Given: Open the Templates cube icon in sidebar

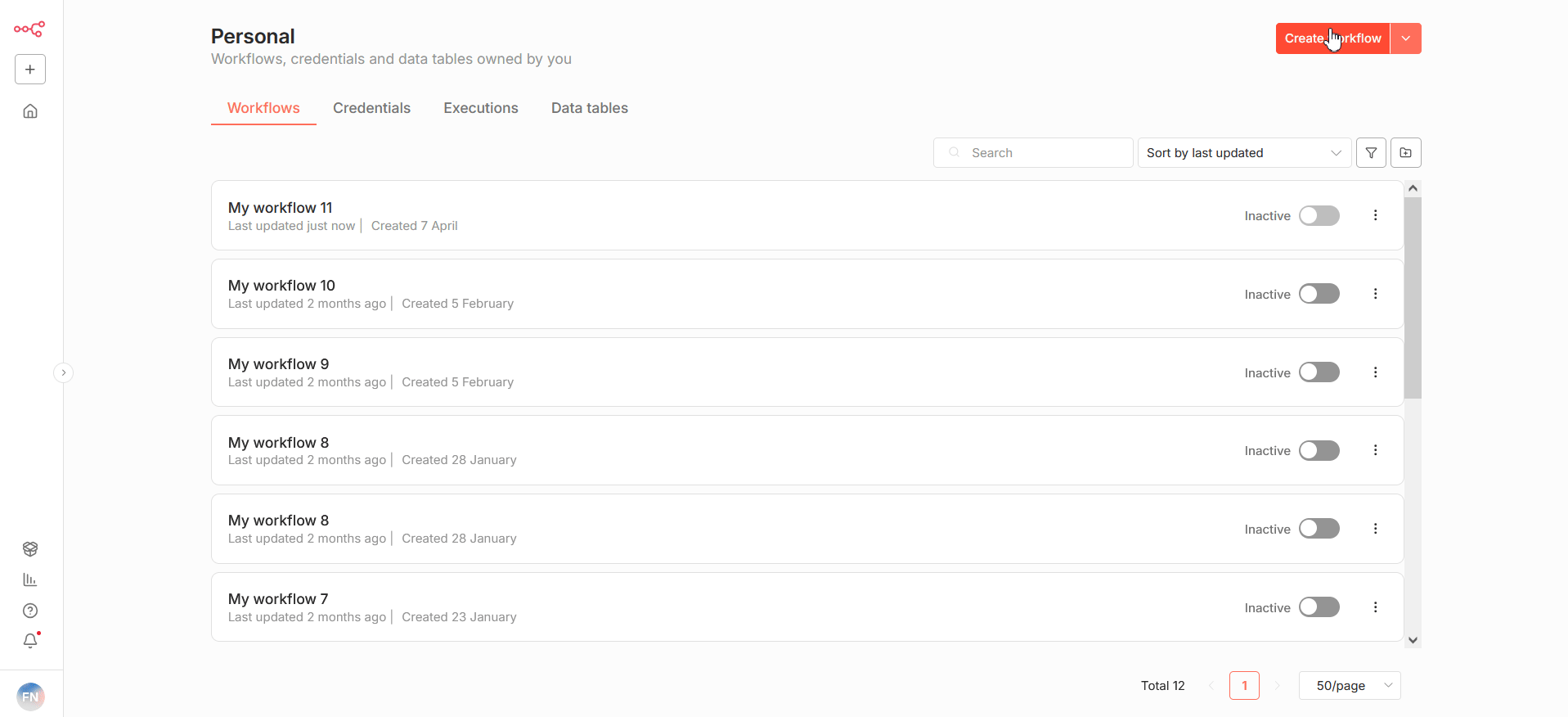Looking at the screenshot, I should tap(30, 549).
